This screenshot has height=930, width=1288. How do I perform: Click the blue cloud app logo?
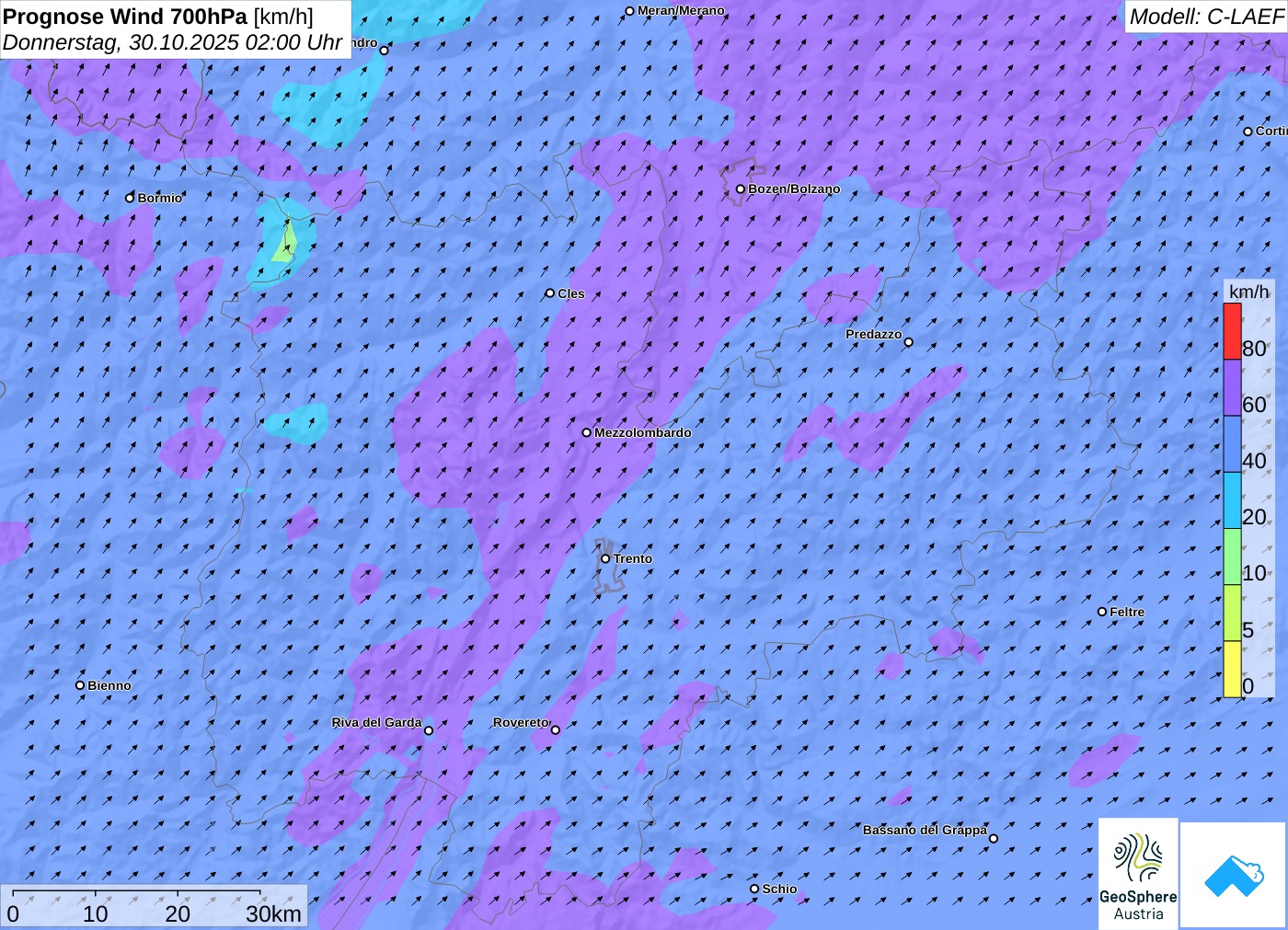(1234, 875)
